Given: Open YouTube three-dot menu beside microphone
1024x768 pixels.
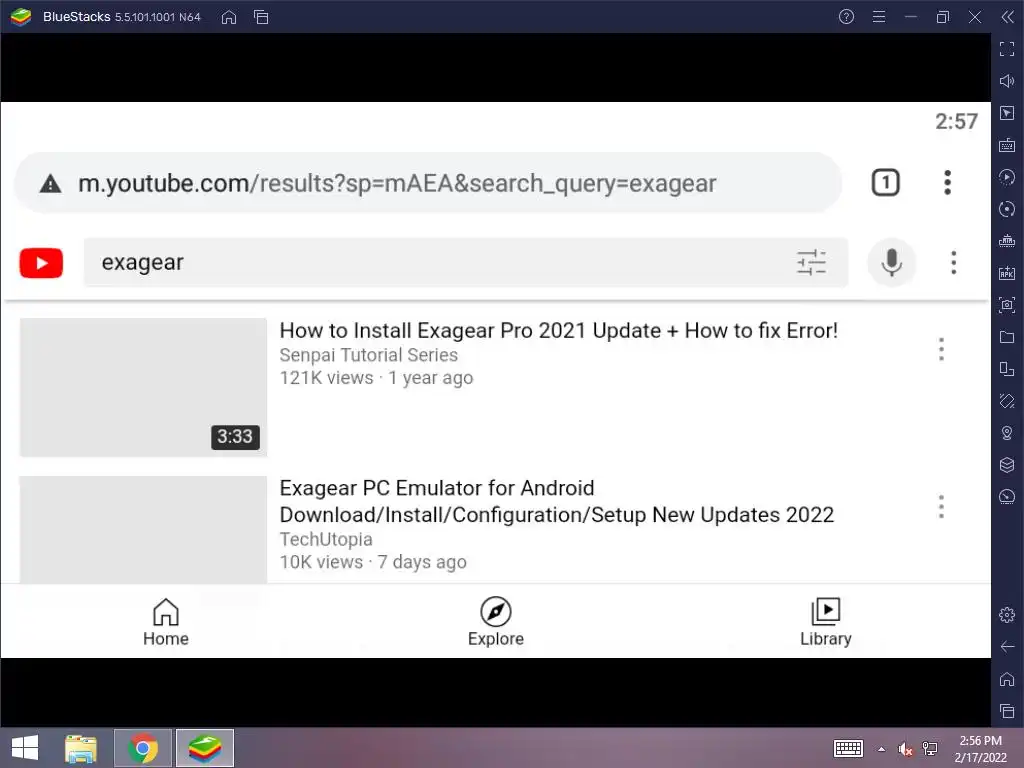Looking at the screenshot, I should pos(953,263).
